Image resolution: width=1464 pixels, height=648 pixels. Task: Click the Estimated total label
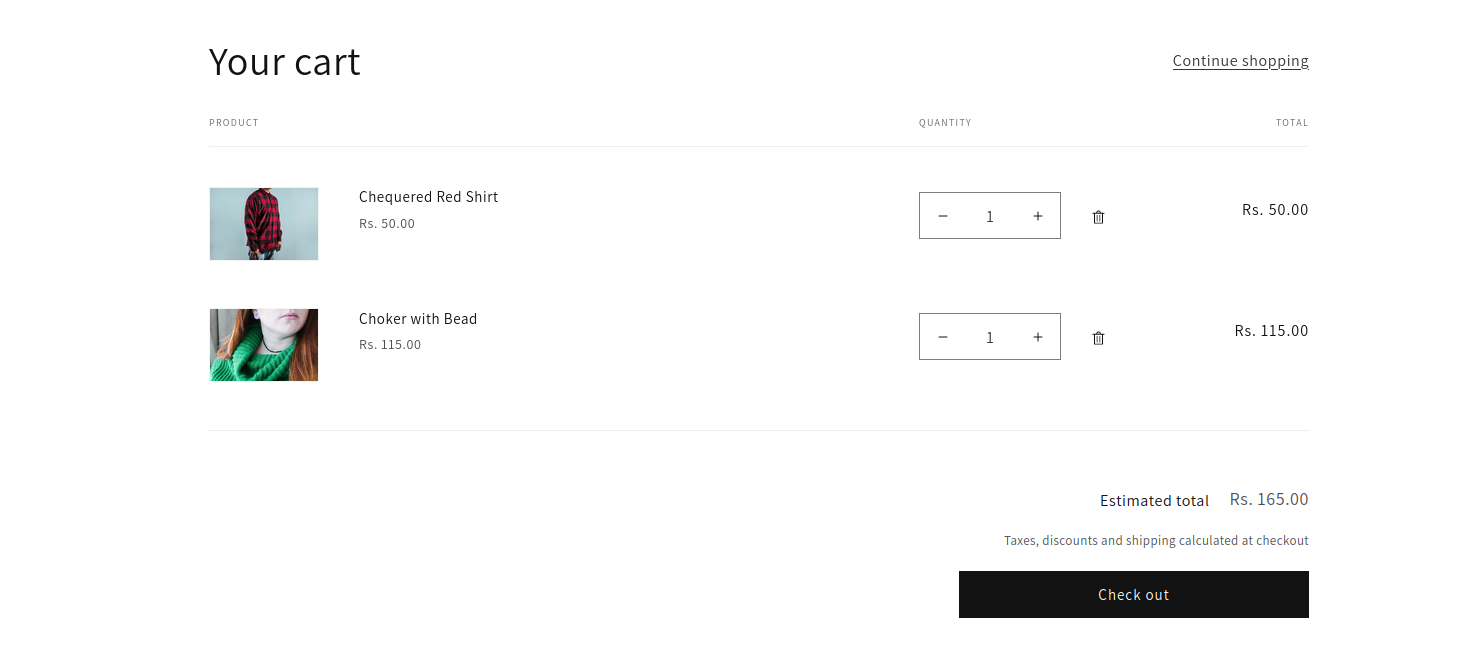1154,501
